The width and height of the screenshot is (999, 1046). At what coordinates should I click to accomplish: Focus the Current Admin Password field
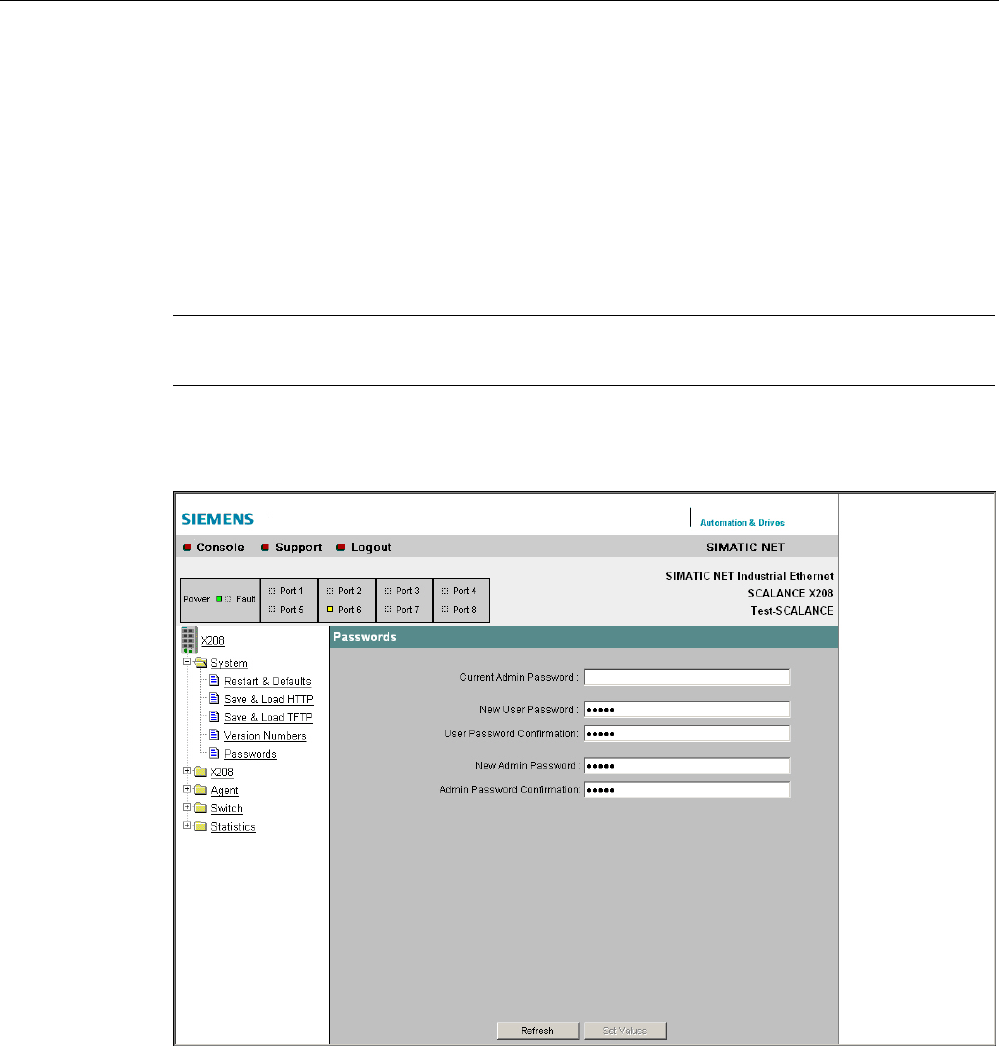coord(687,677)
